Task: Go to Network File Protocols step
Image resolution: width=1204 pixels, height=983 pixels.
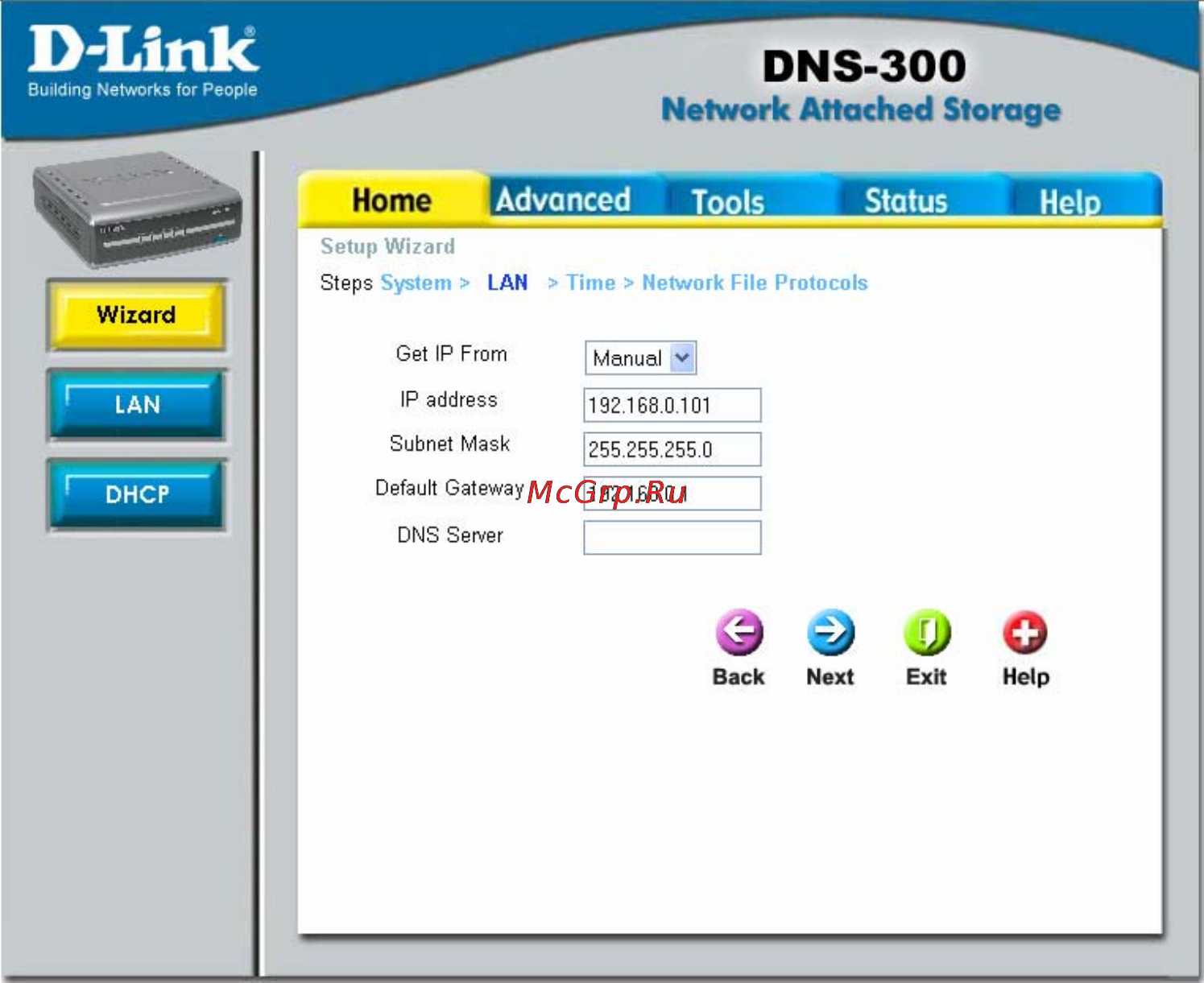Action: (x=755, y=283)
